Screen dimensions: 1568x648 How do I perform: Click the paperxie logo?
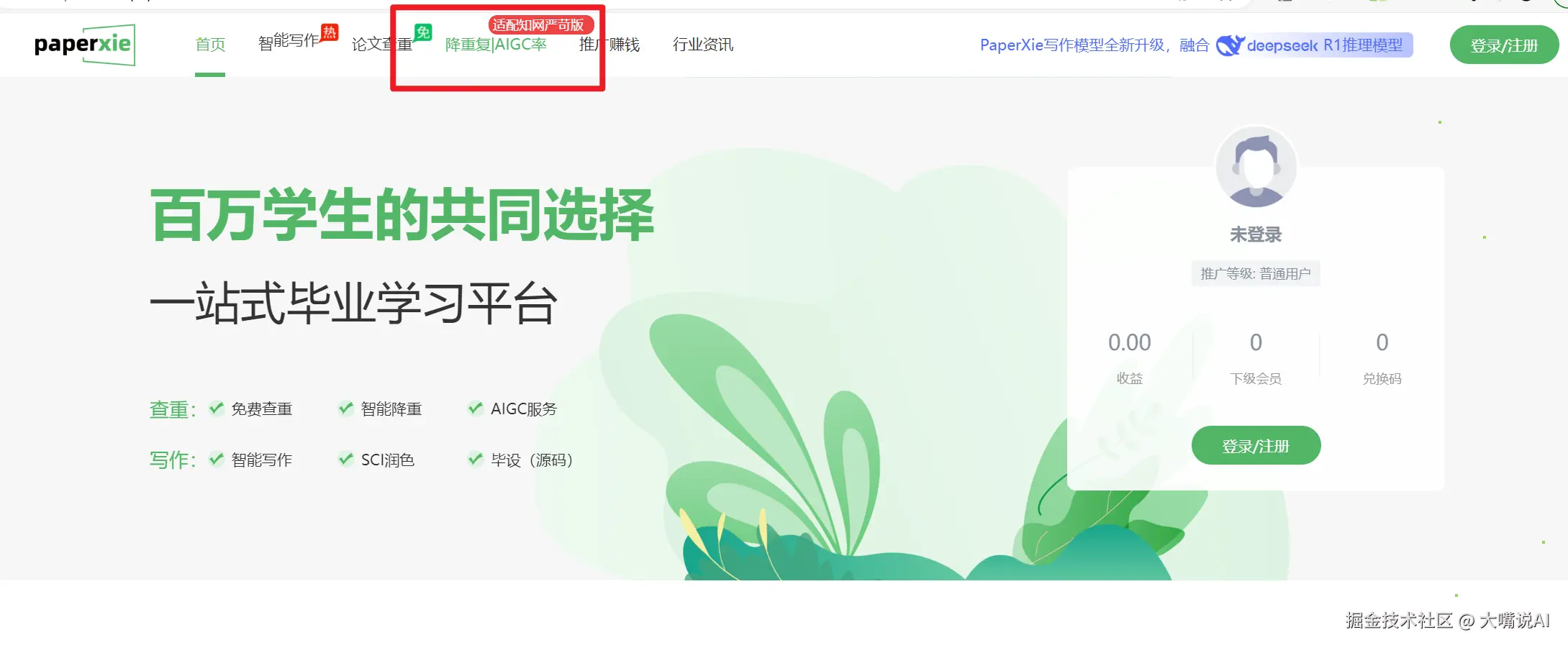click(84, 45)
